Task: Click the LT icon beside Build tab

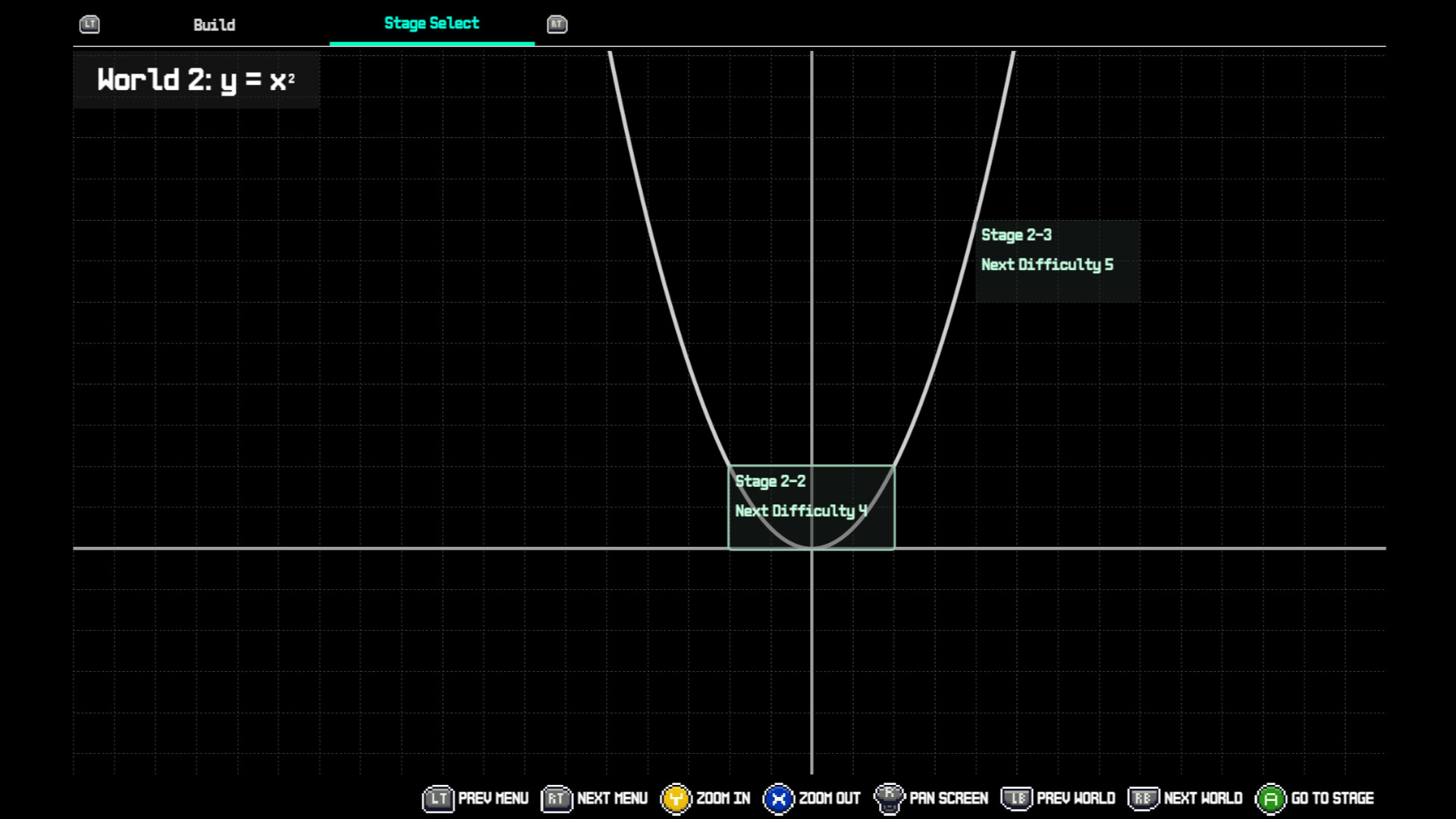Action: [89, 24]
